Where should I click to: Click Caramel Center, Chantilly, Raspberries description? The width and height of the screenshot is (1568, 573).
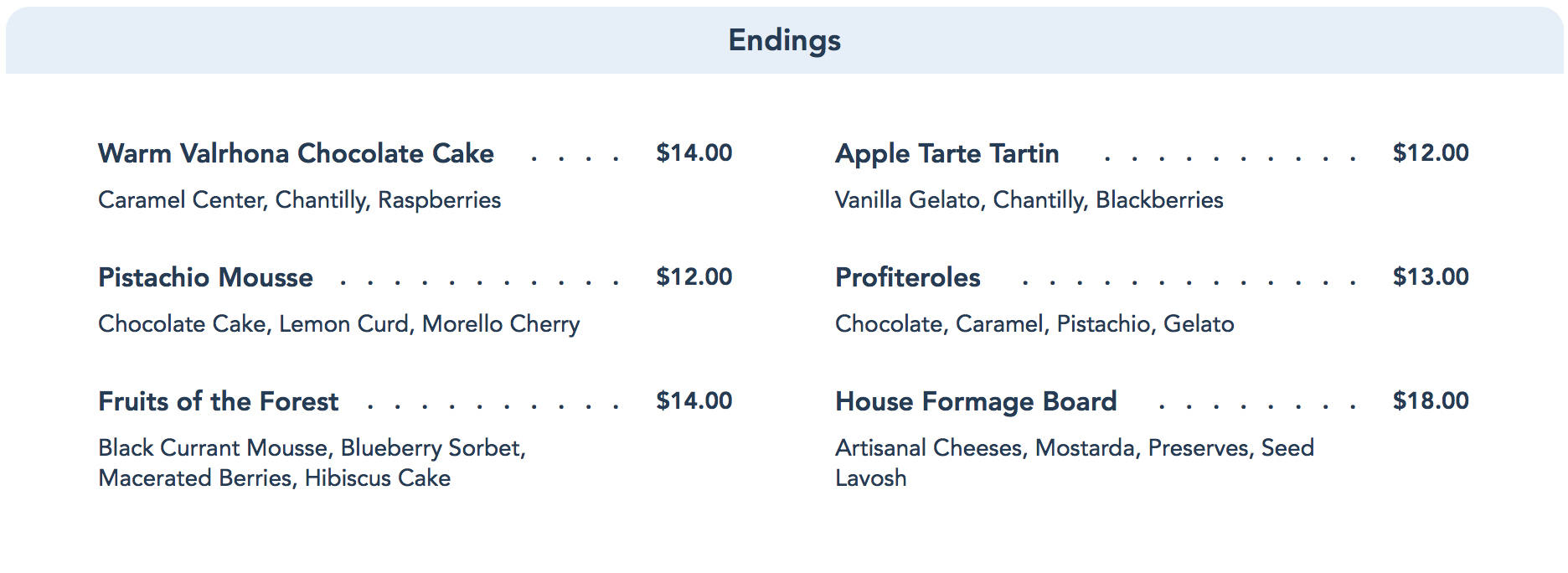click(x=299, y=200)
